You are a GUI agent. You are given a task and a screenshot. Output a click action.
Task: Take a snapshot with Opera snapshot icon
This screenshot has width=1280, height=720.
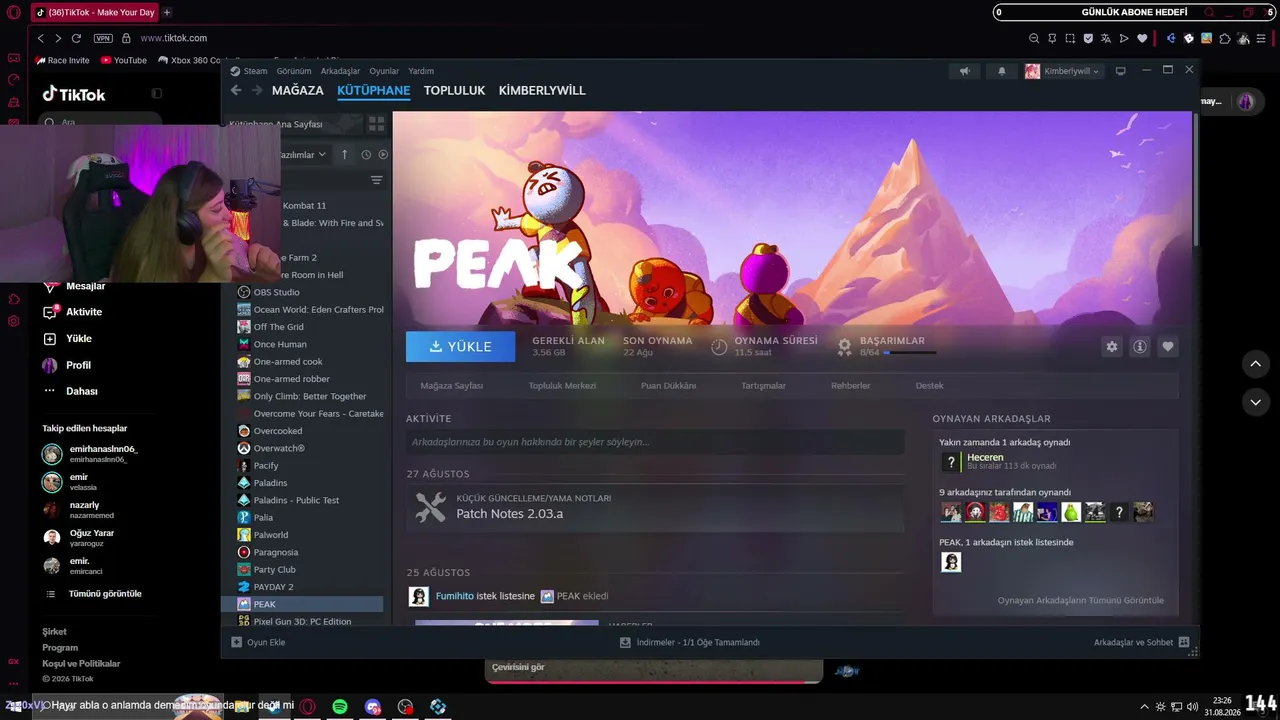pos(1070,38)
